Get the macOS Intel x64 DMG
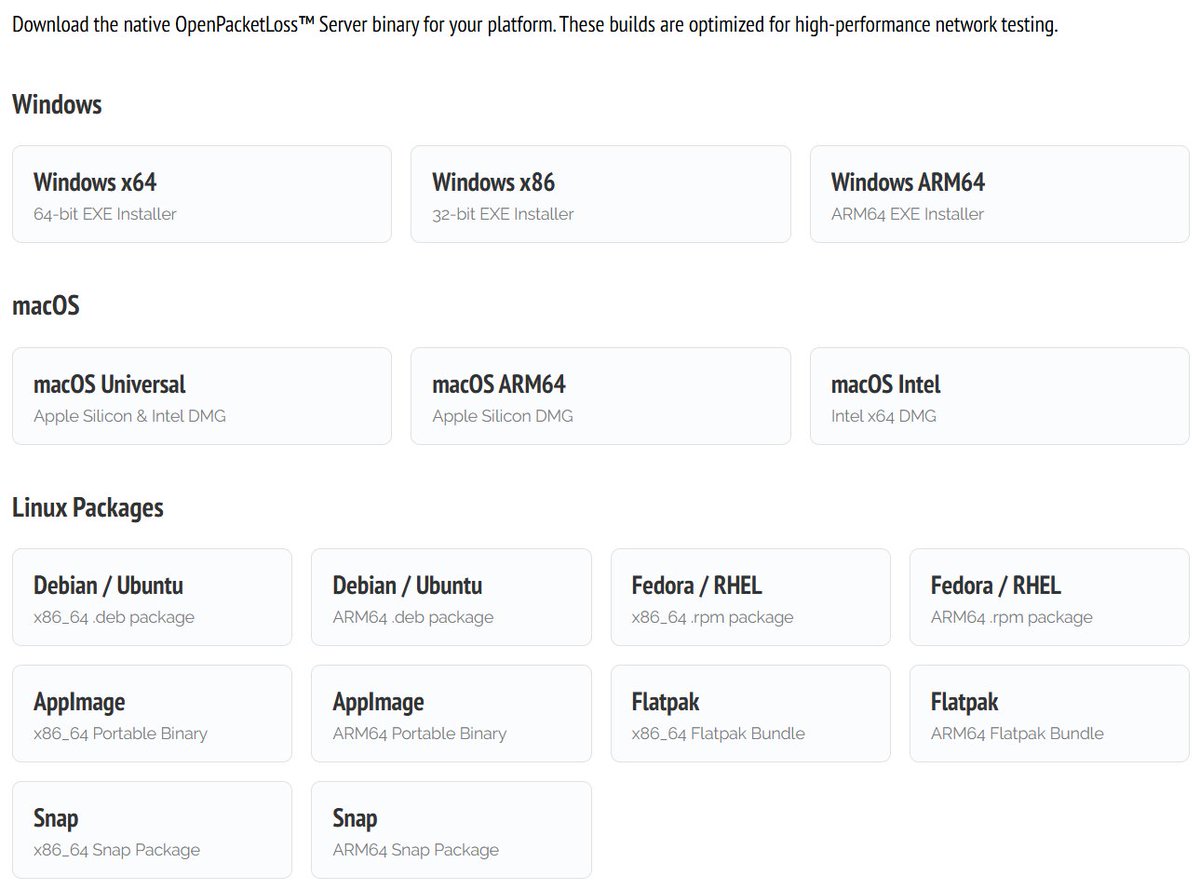Screen dimensions: 1200x889 point(999,396)
